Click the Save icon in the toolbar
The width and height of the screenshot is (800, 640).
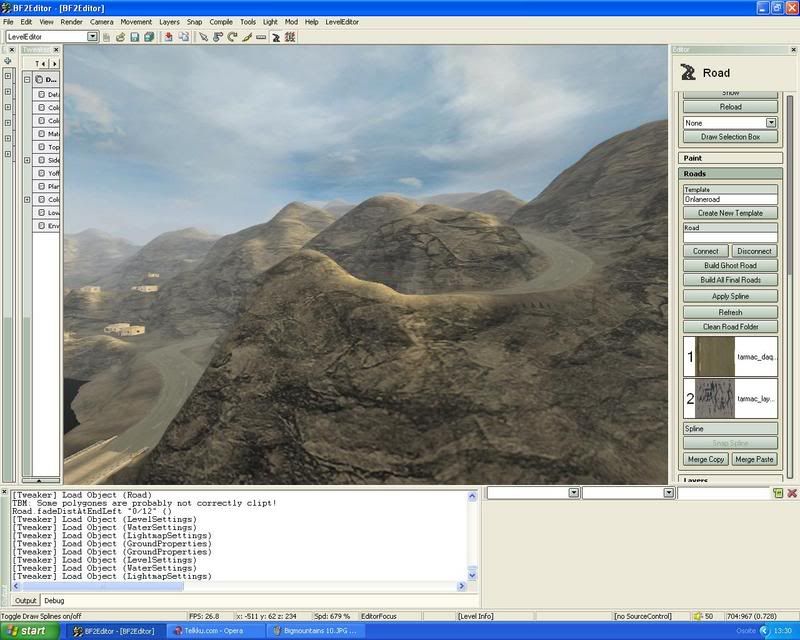[x=134, y=37]
